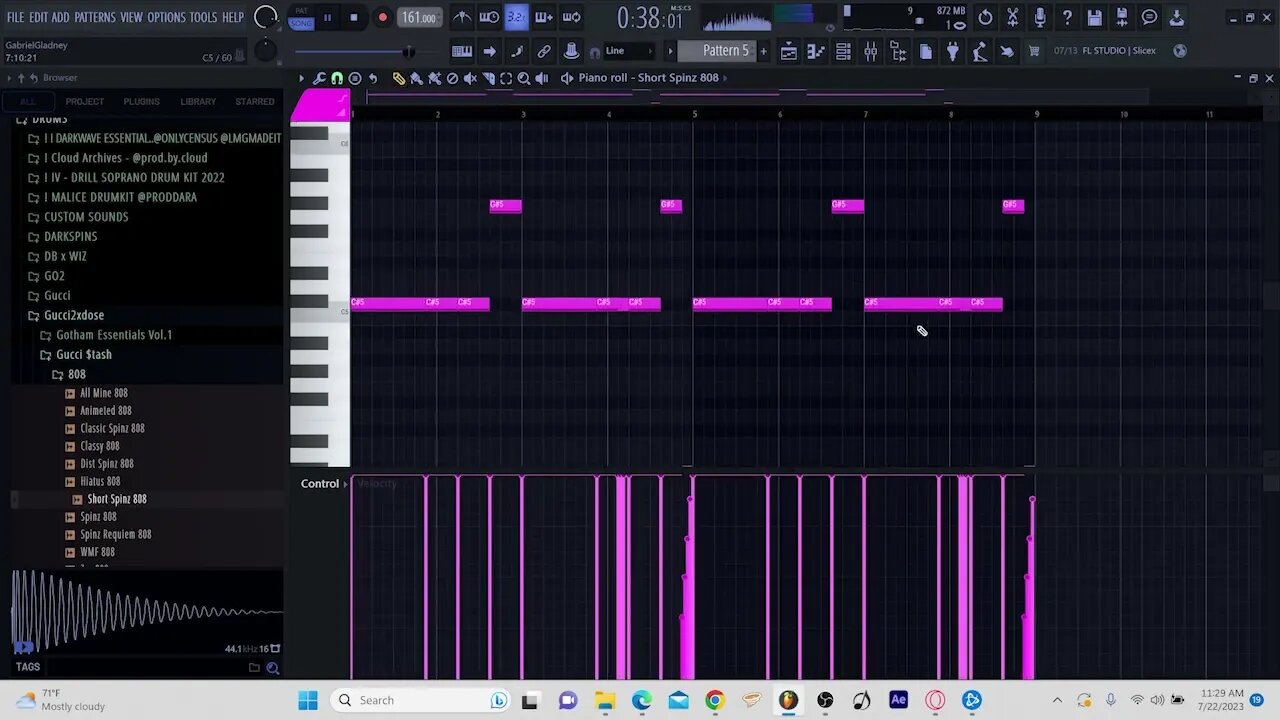Click the browser search magnifier icon

click(271, 668)
